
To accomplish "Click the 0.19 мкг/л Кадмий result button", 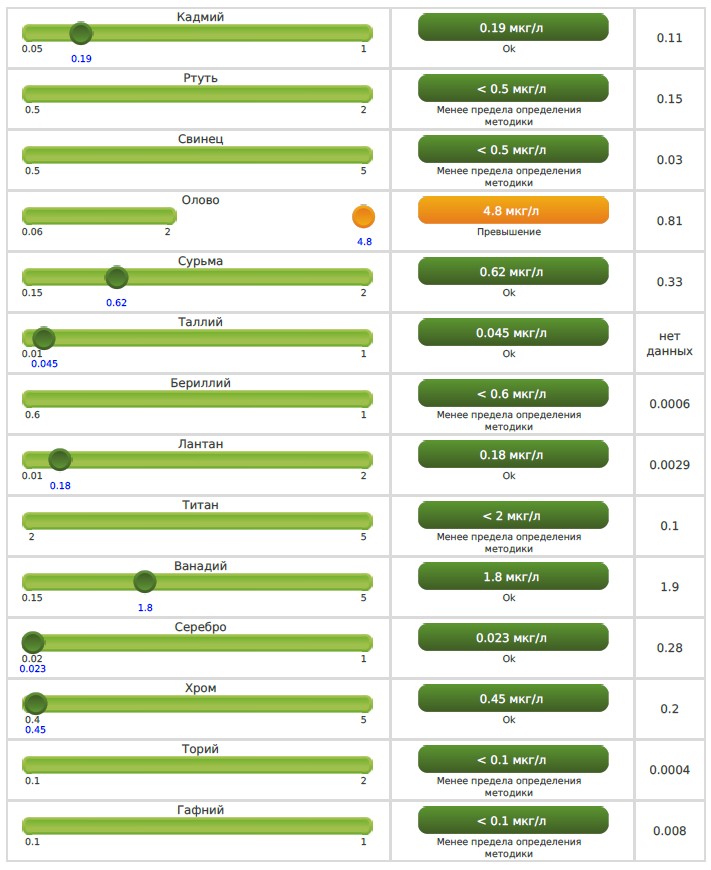I will click(x=513, y=28).
